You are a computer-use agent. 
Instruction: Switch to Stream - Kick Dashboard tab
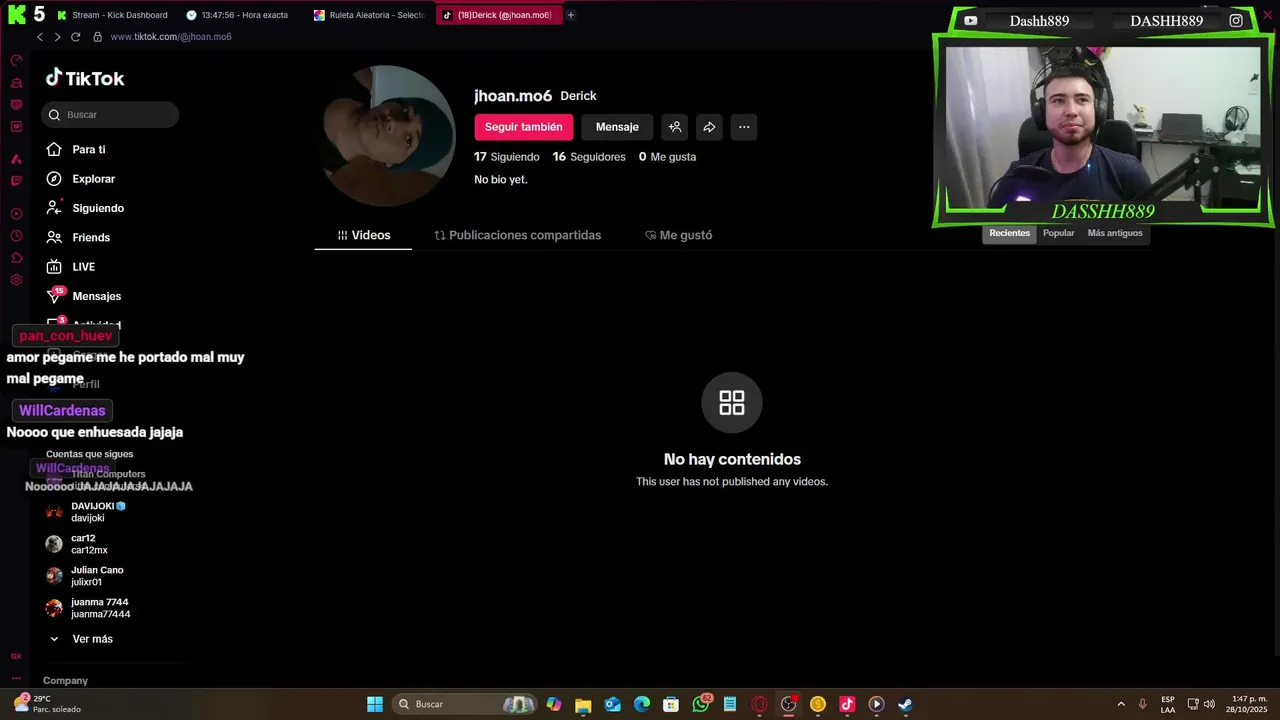[x=113, y=15]
